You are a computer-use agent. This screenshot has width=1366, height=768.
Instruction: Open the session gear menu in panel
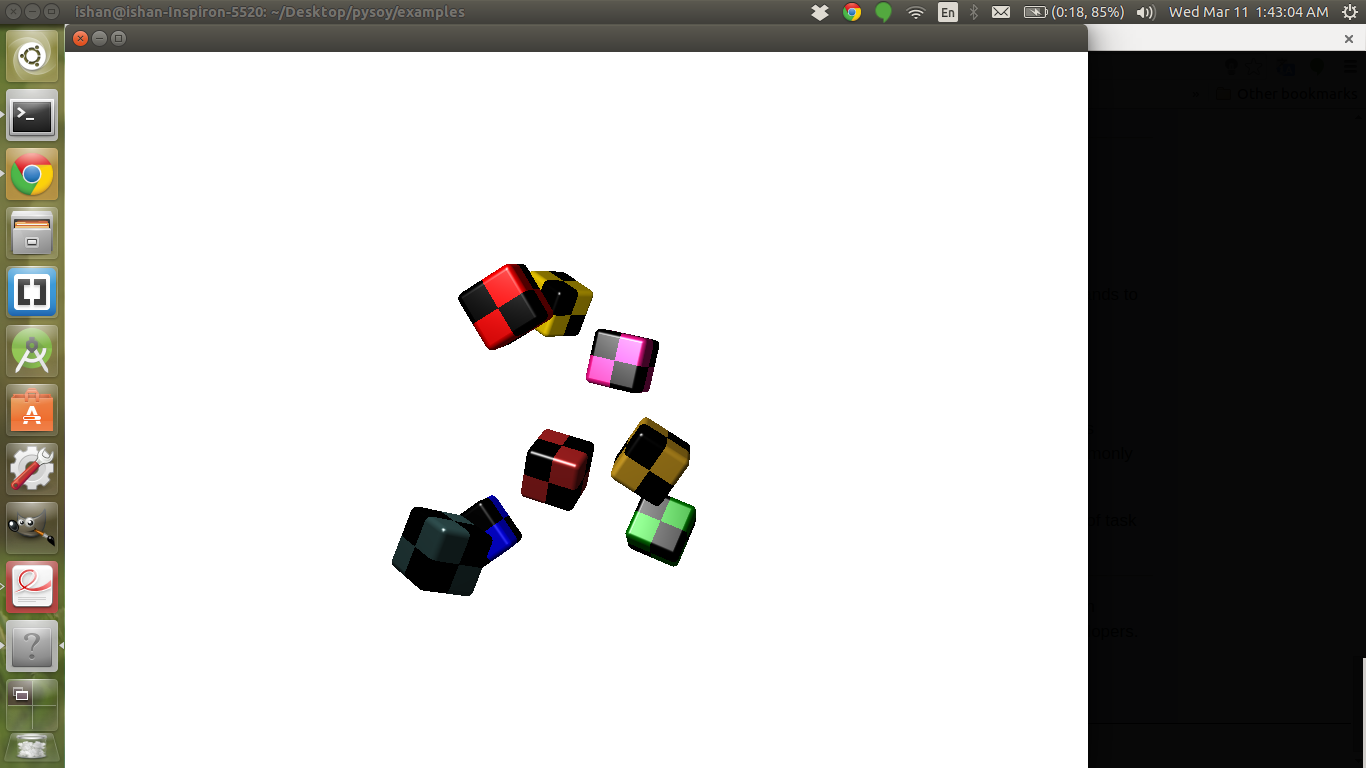point(1349,12)
